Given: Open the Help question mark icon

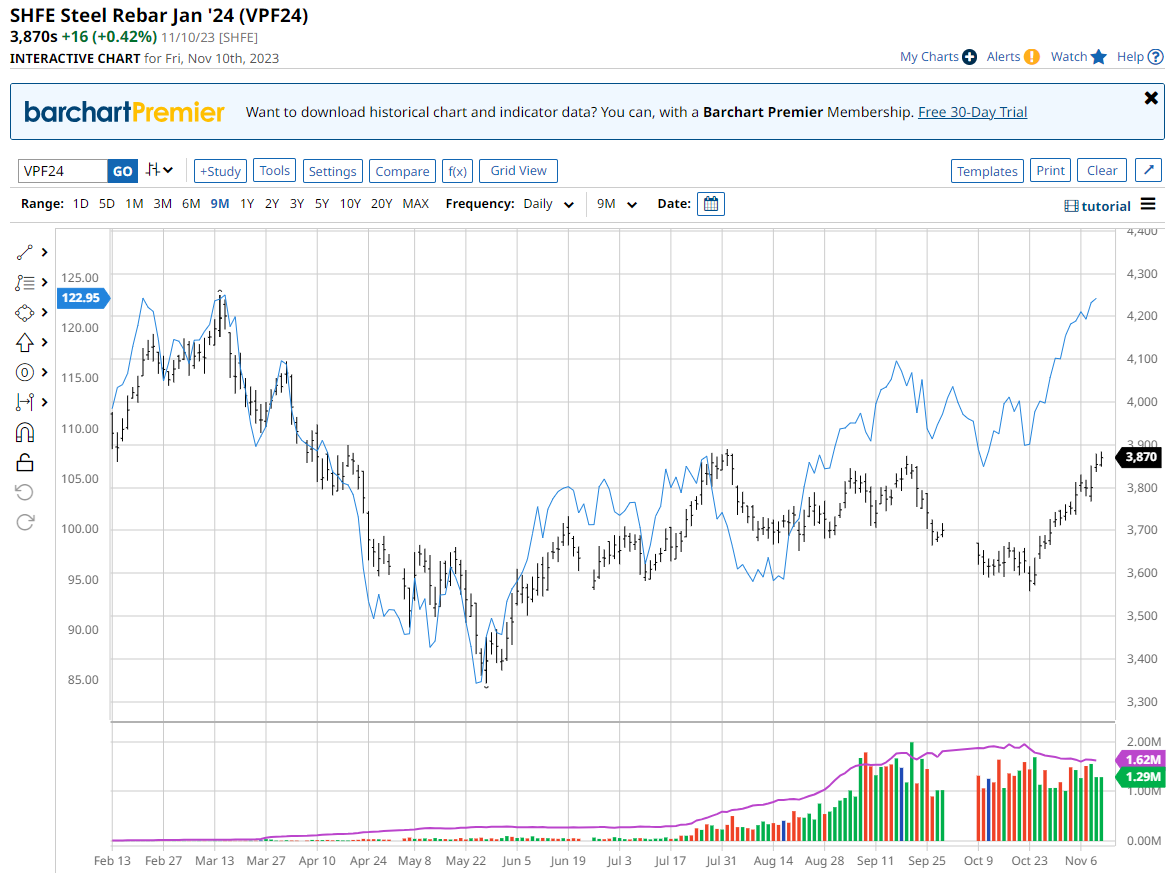Looking at the screenshot, I should pyautogui.click(x=1155, y=57).
